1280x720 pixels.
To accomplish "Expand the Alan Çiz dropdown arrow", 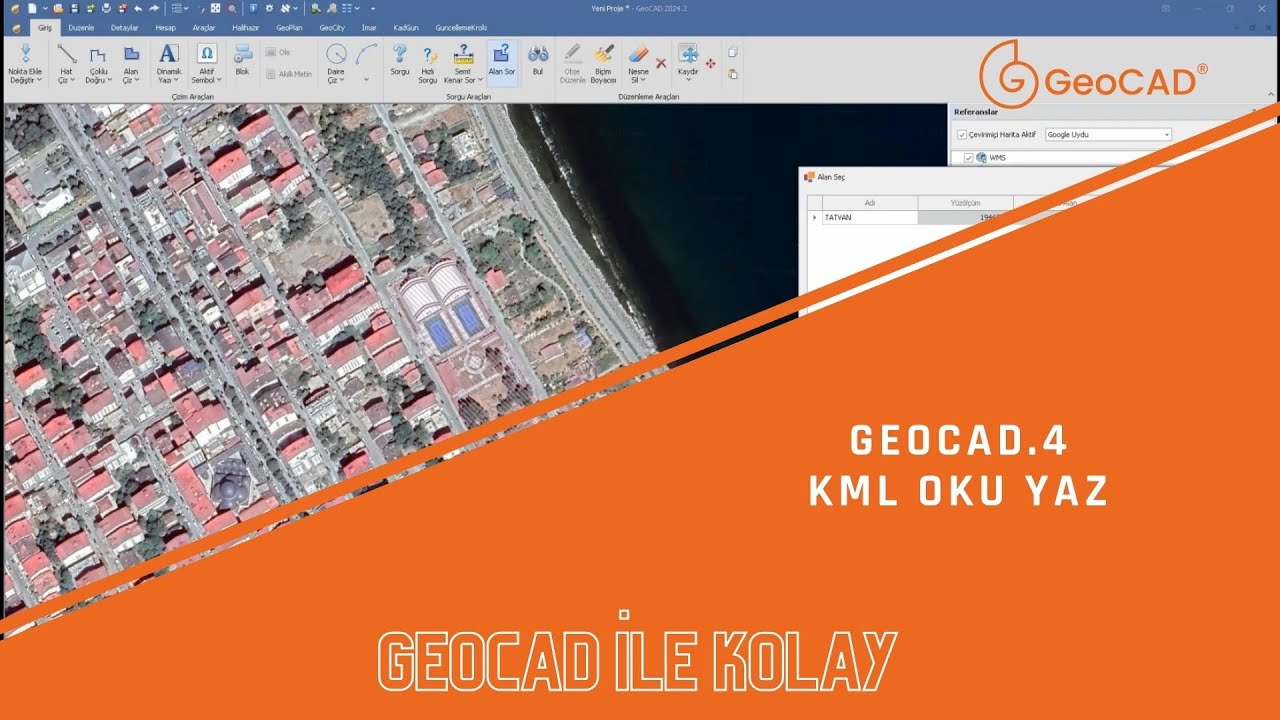I will [138, 80].
